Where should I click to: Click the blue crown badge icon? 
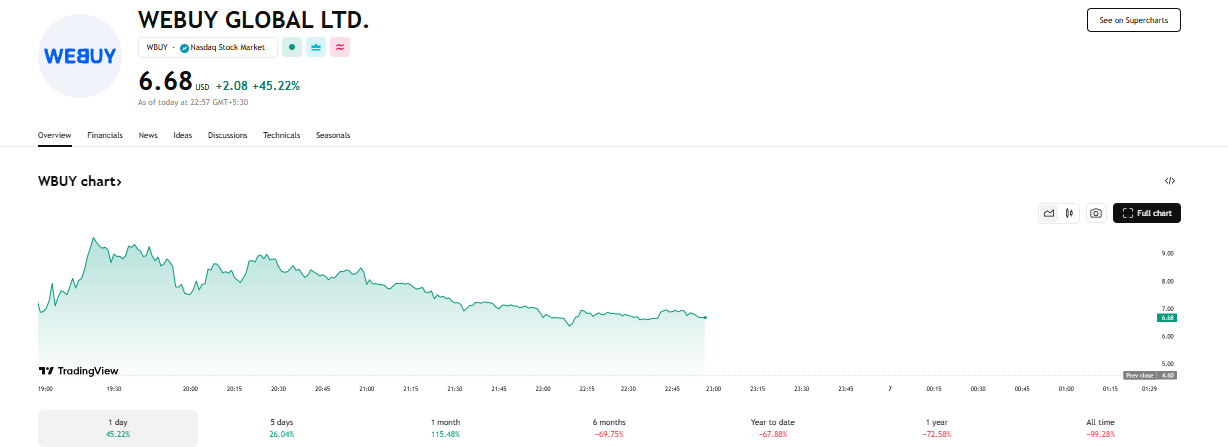(x=316, y=47)
